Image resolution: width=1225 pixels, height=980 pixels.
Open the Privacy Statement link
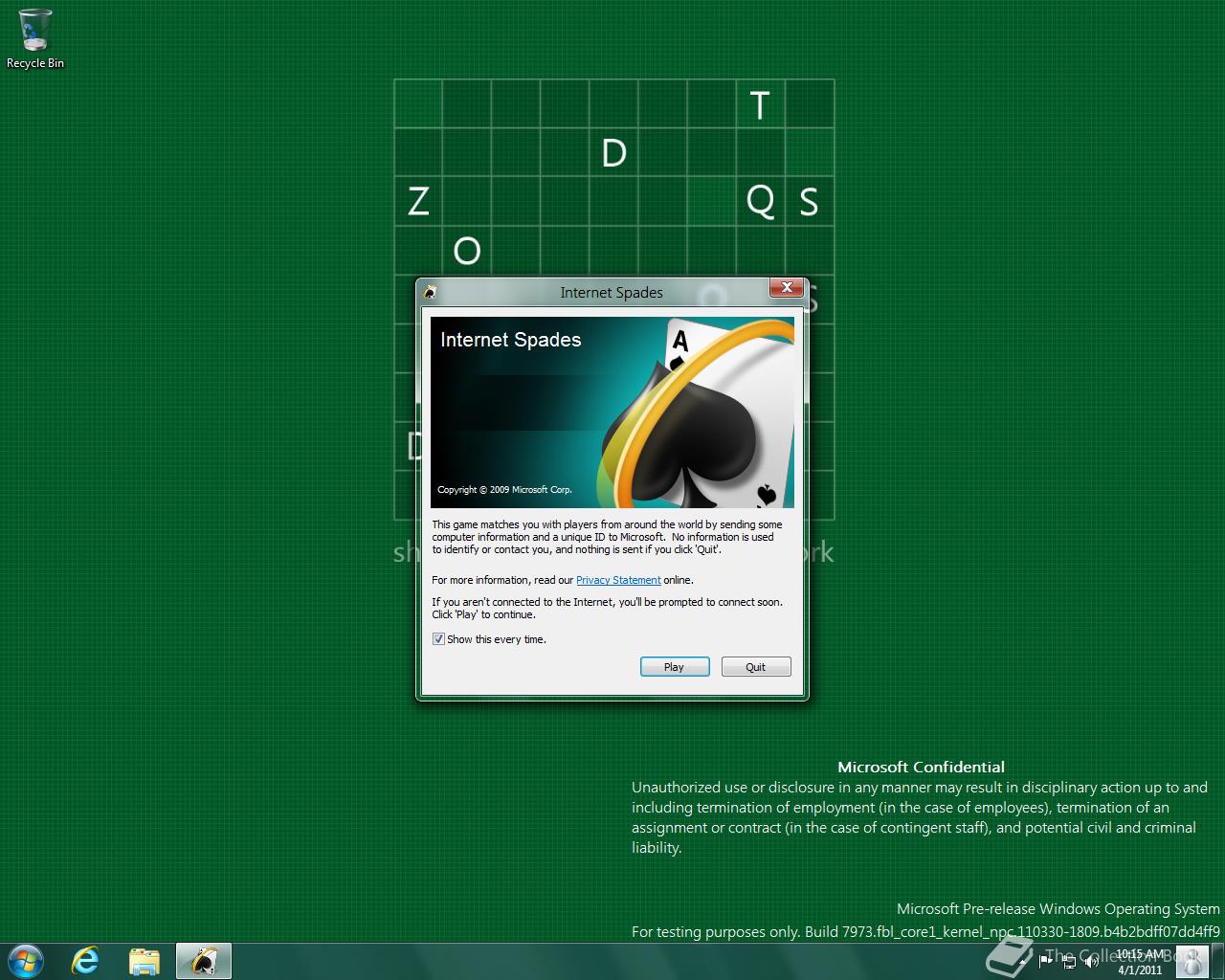point(618,580)
